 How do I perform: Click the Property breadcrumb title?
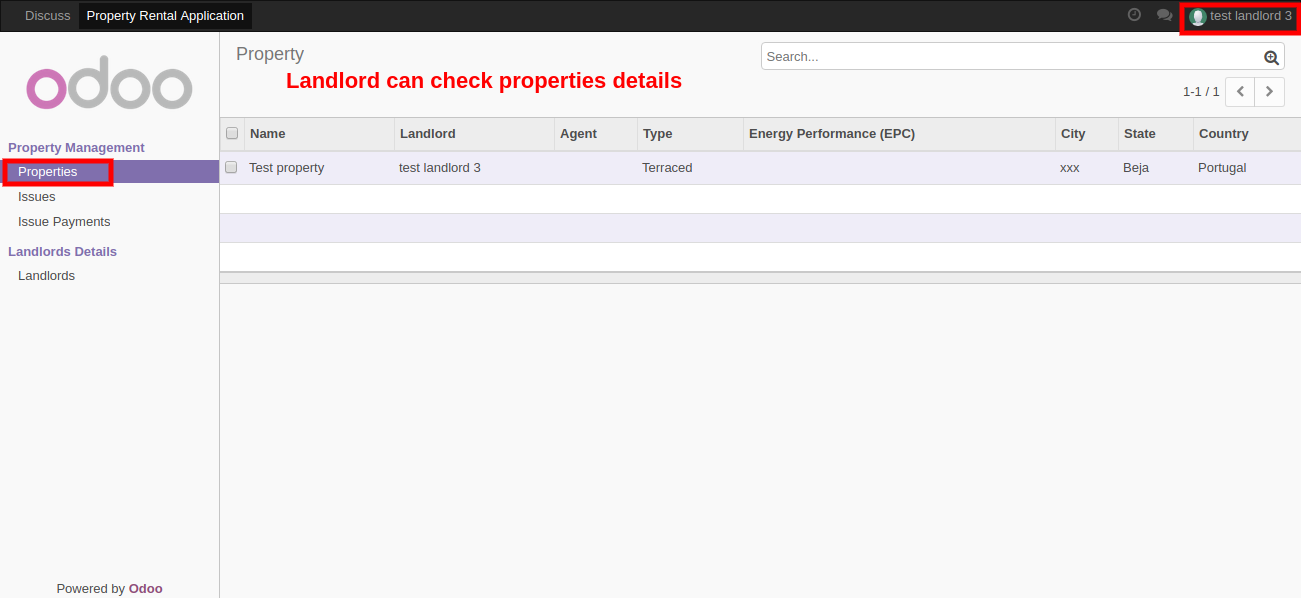(x=270, y=54)
